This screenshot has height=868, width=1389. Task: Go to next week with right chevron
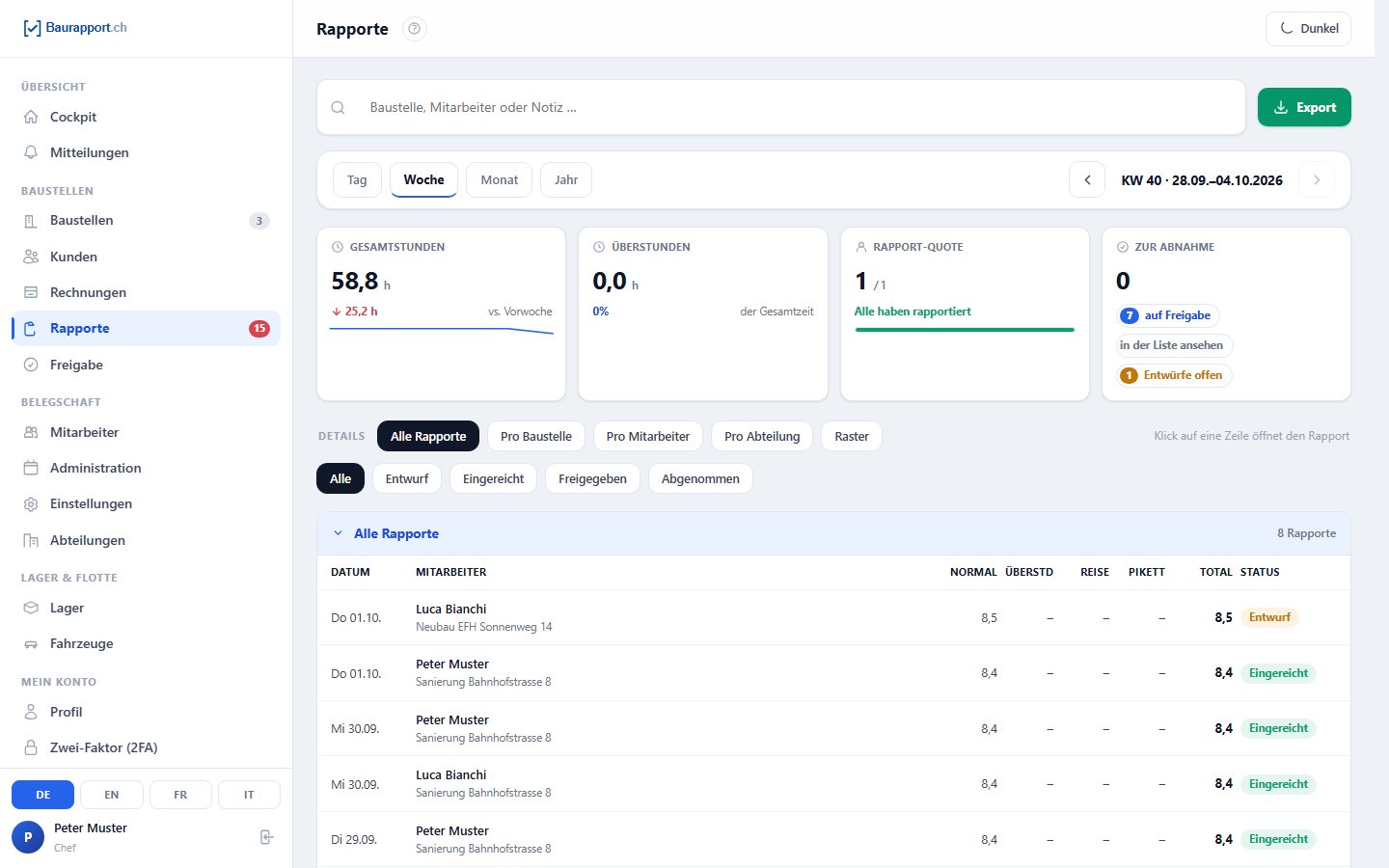point(1317,179)
